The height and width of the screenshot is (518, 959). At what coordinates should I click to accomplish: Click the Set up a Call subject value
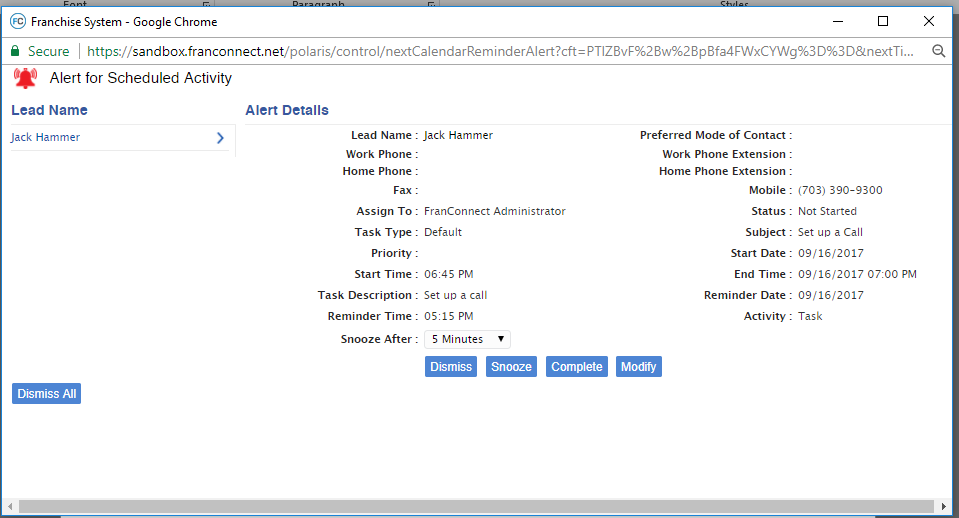(830, 232)
